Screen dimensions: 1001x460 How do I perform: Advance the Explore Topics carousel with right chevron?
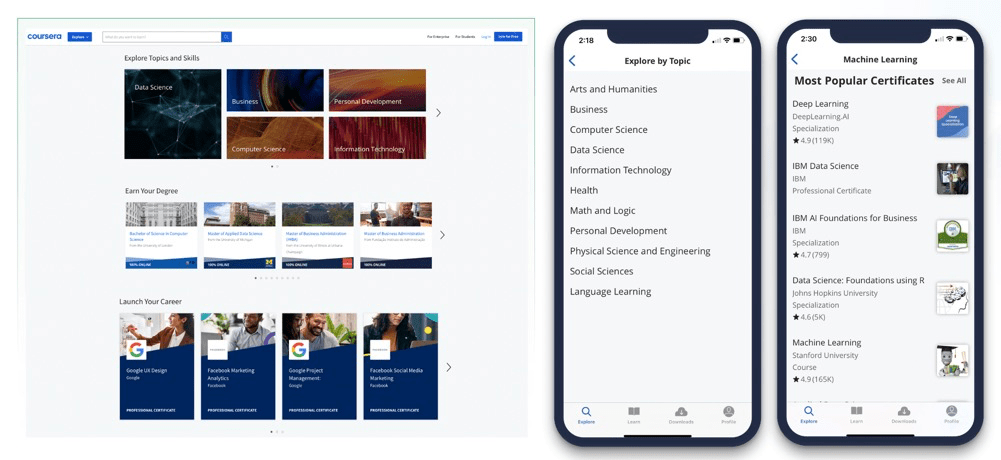[x=439, y=113]
